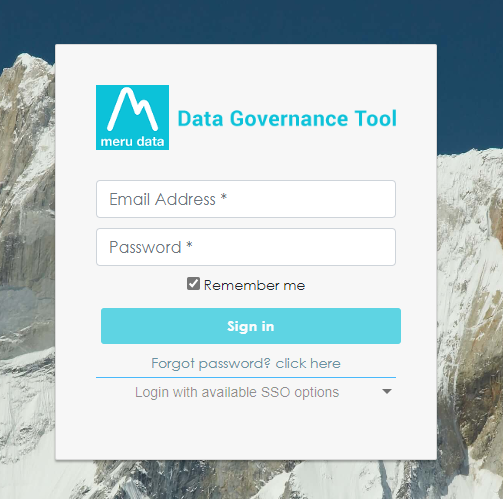Click the Sign in button
Viewport: 503px width, 499px height.
pos(251,326)
